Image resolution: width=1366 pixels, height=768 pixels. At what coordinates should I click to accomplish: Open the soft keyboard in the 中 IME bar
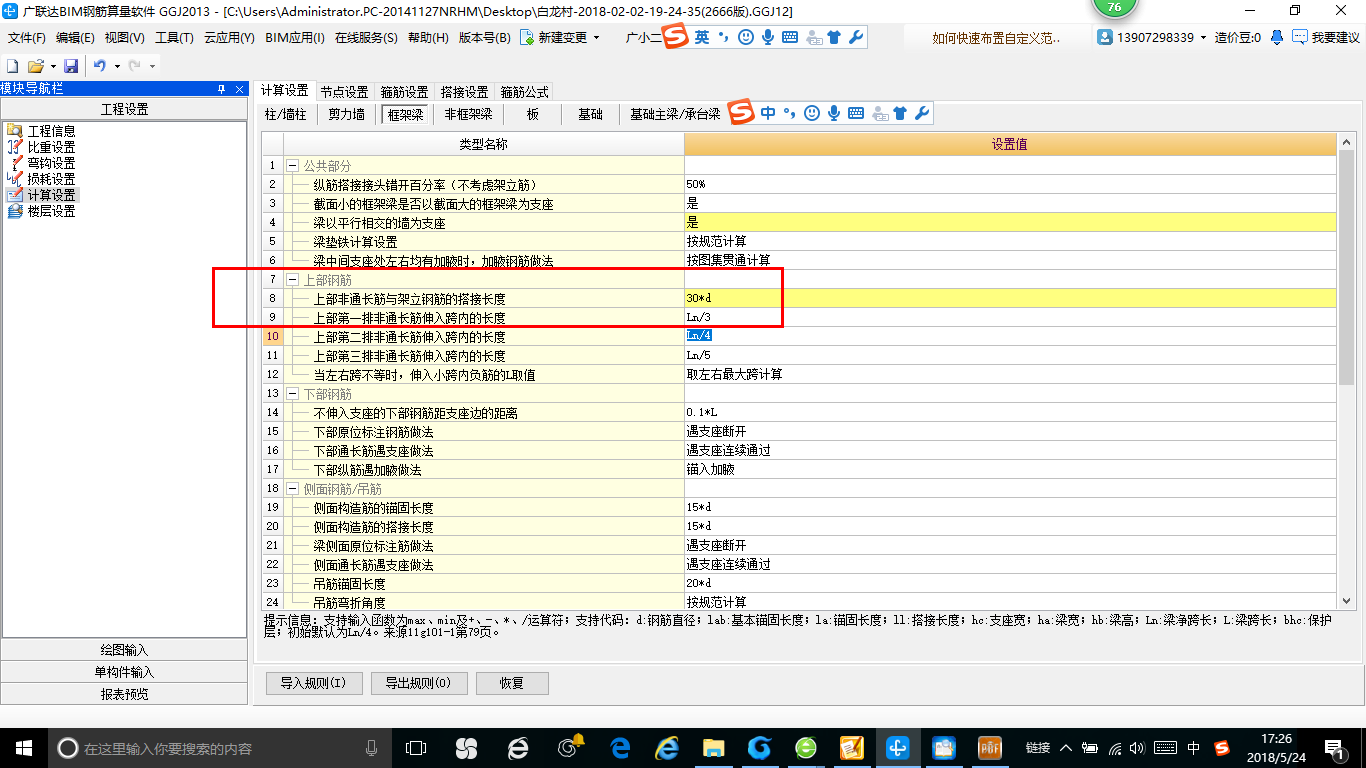tap(856, 113)
